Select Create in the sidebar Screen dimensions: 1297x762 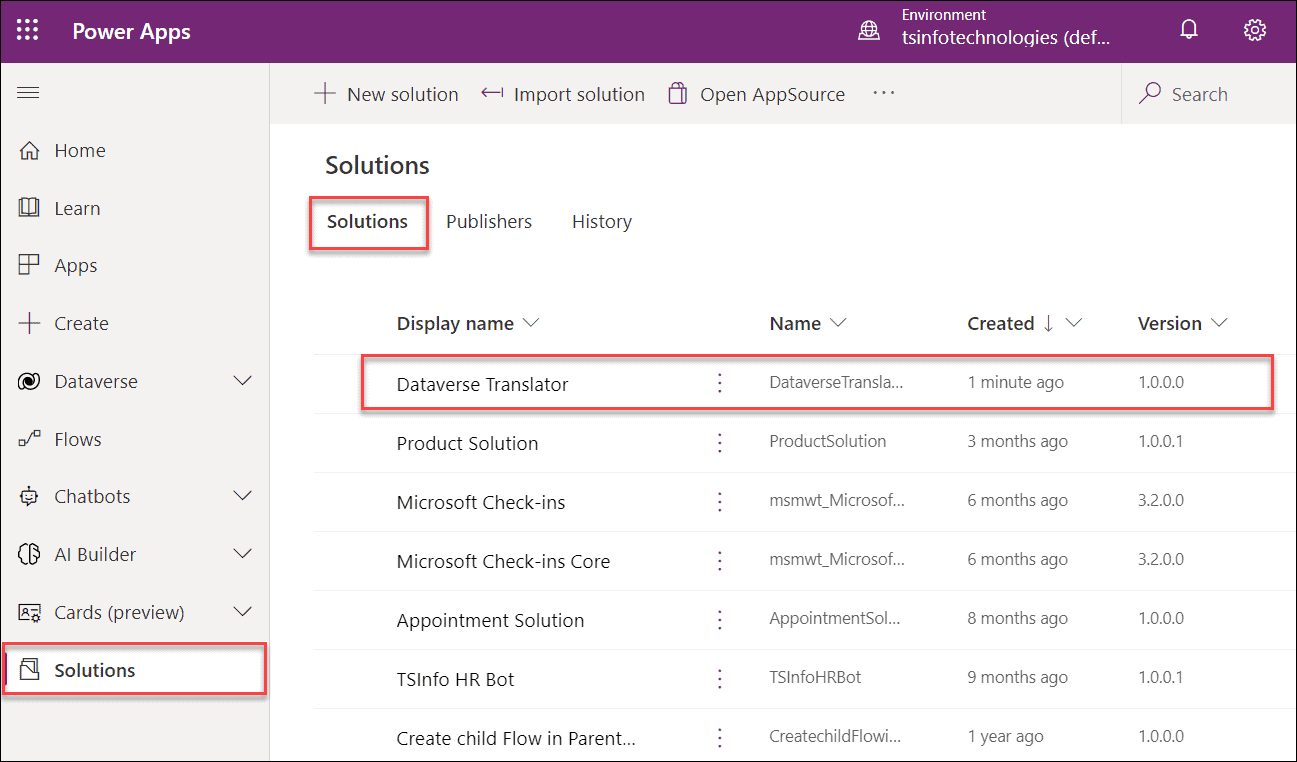[81, 322]
